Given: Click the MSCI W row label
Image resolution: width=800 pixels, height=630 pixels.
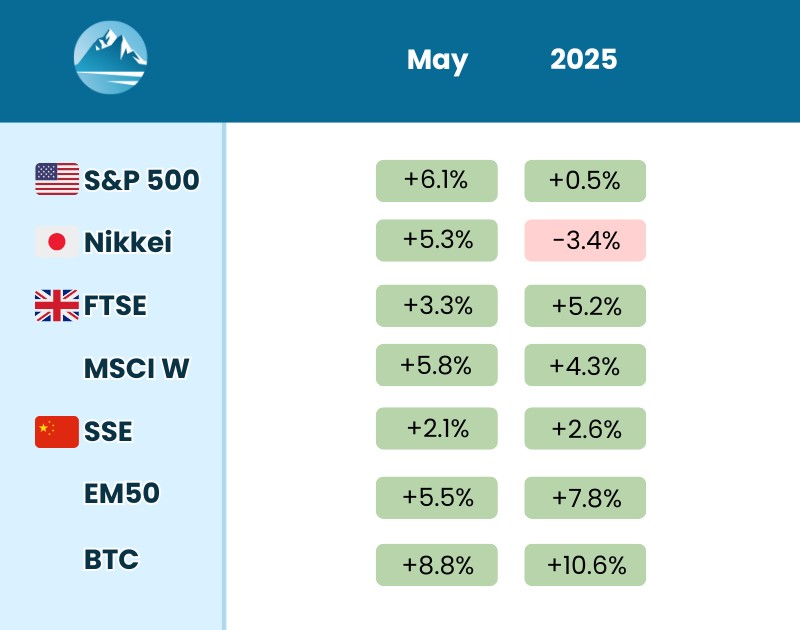Looking at the screenshot, I should pos(136,368).
